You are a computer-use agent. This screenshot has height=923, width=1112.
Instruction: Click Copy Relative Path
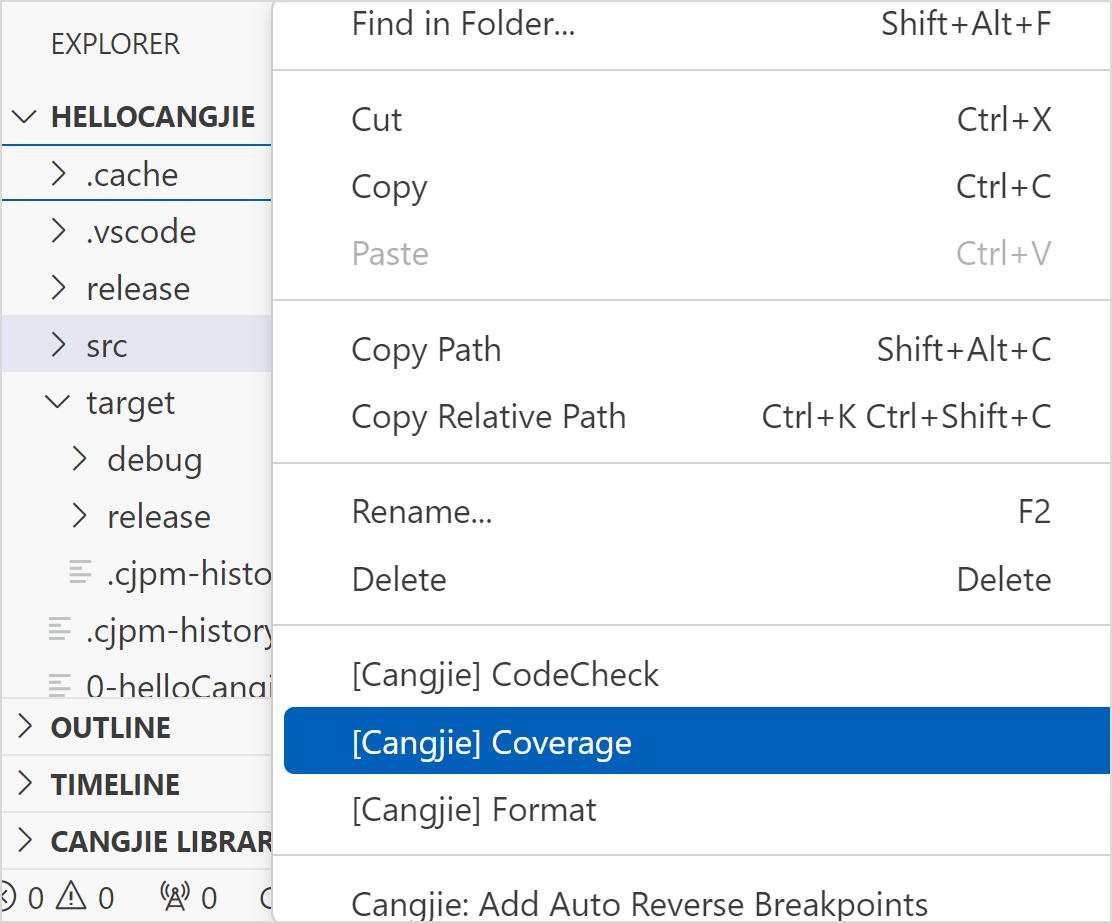pos(488,416)
